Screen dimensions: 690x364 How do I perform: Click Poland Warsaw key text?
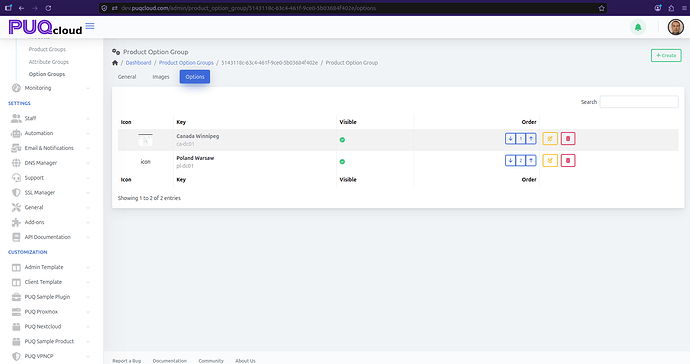pos(195,158)
